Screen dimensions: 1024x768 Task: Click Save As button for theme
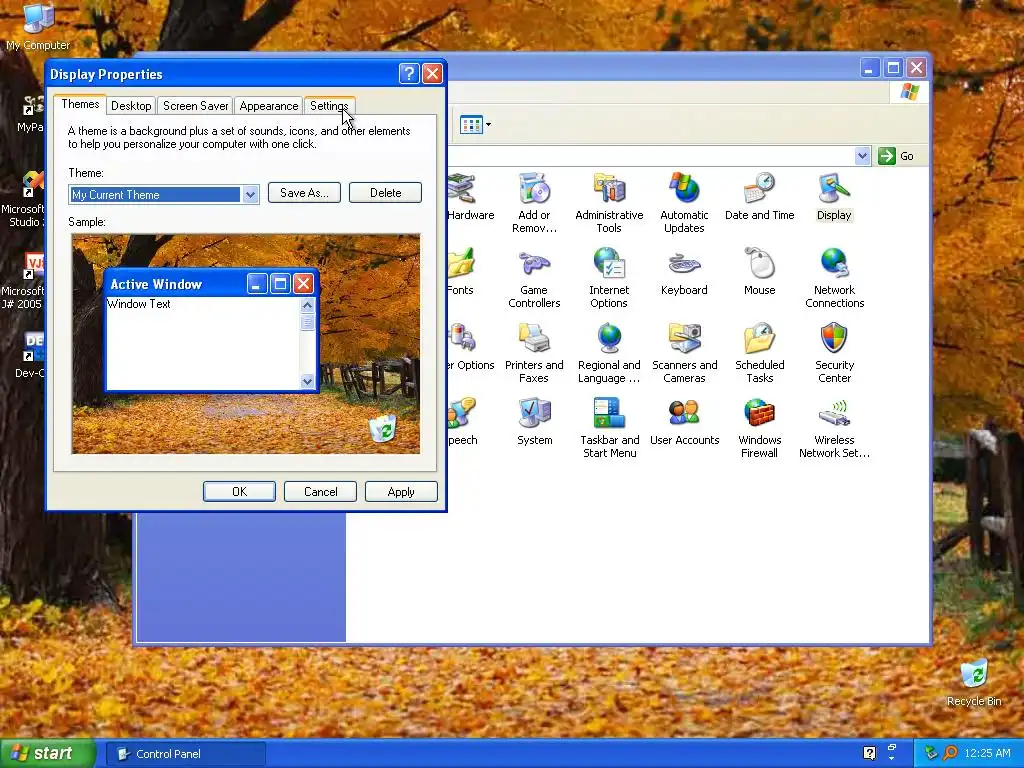304,193
